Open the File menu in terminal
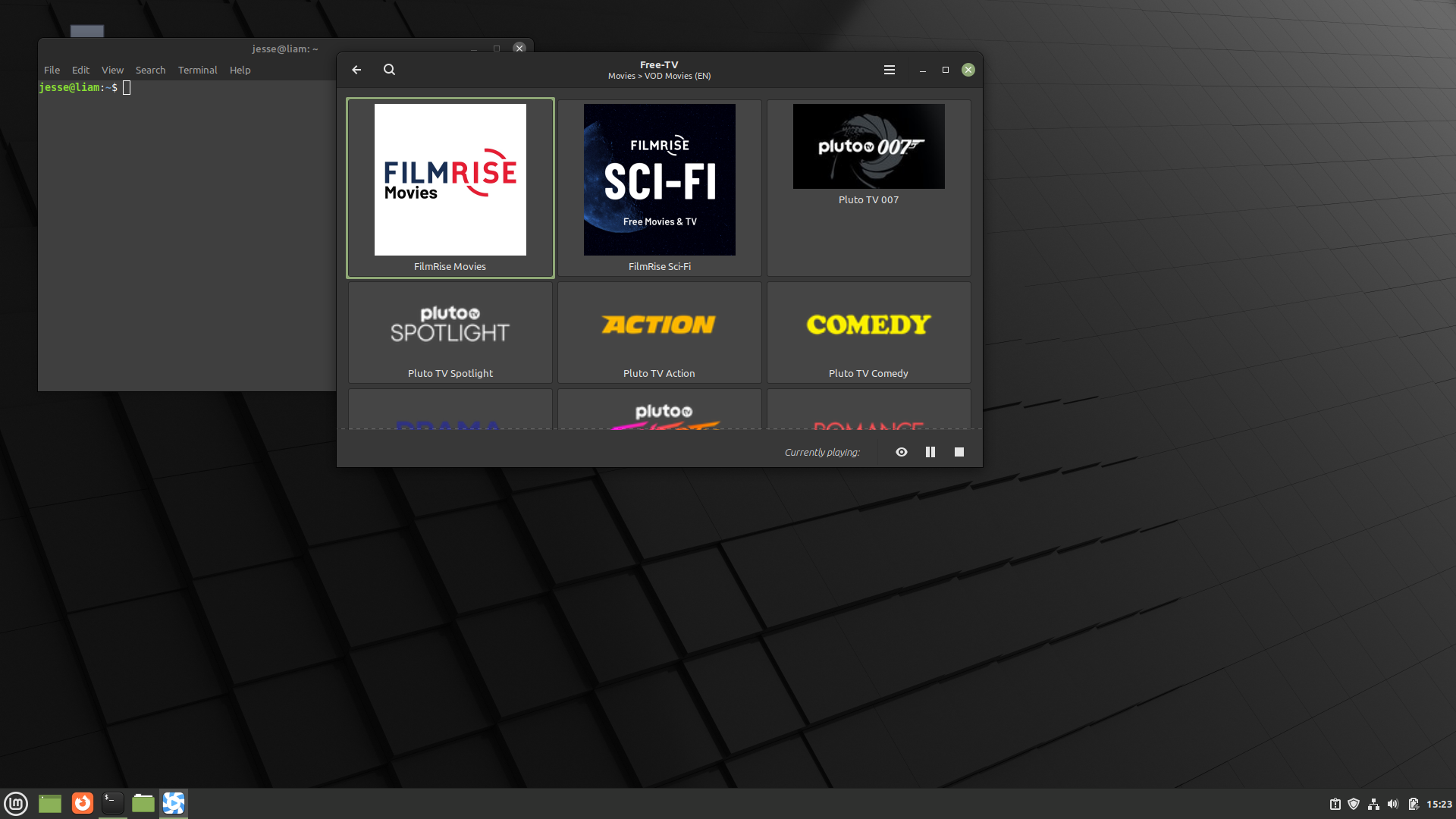This screenshot has width=1456, height=819. [x=52, y=70]
